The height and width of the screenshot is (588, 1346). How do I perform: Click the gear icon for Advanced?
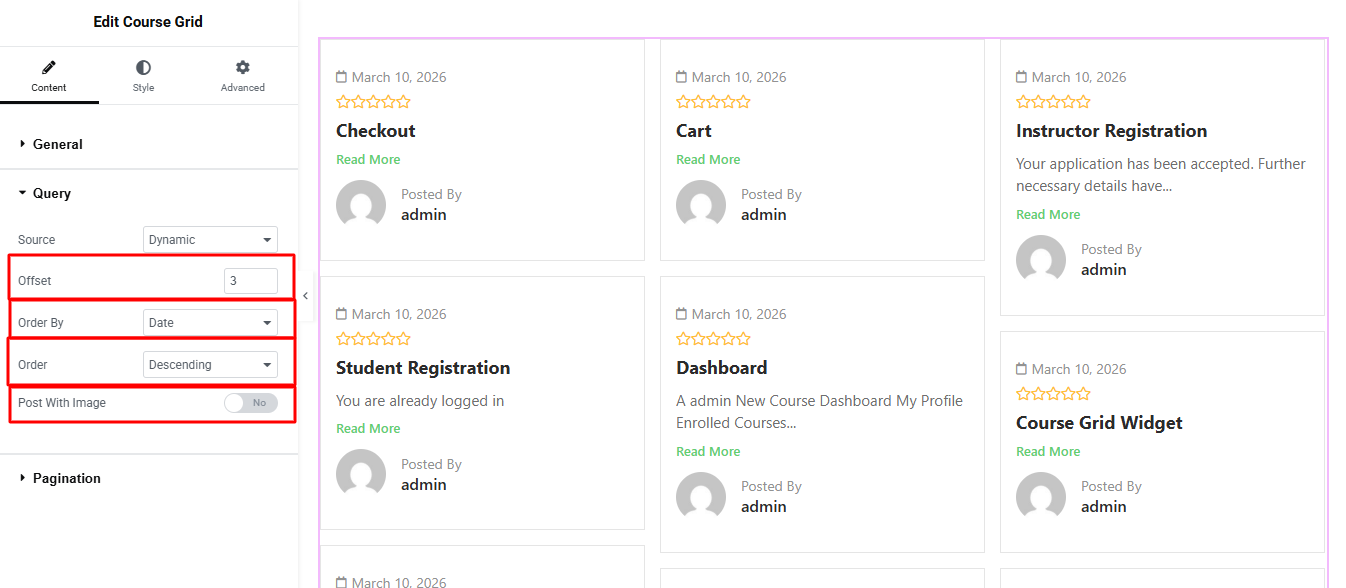242,68
